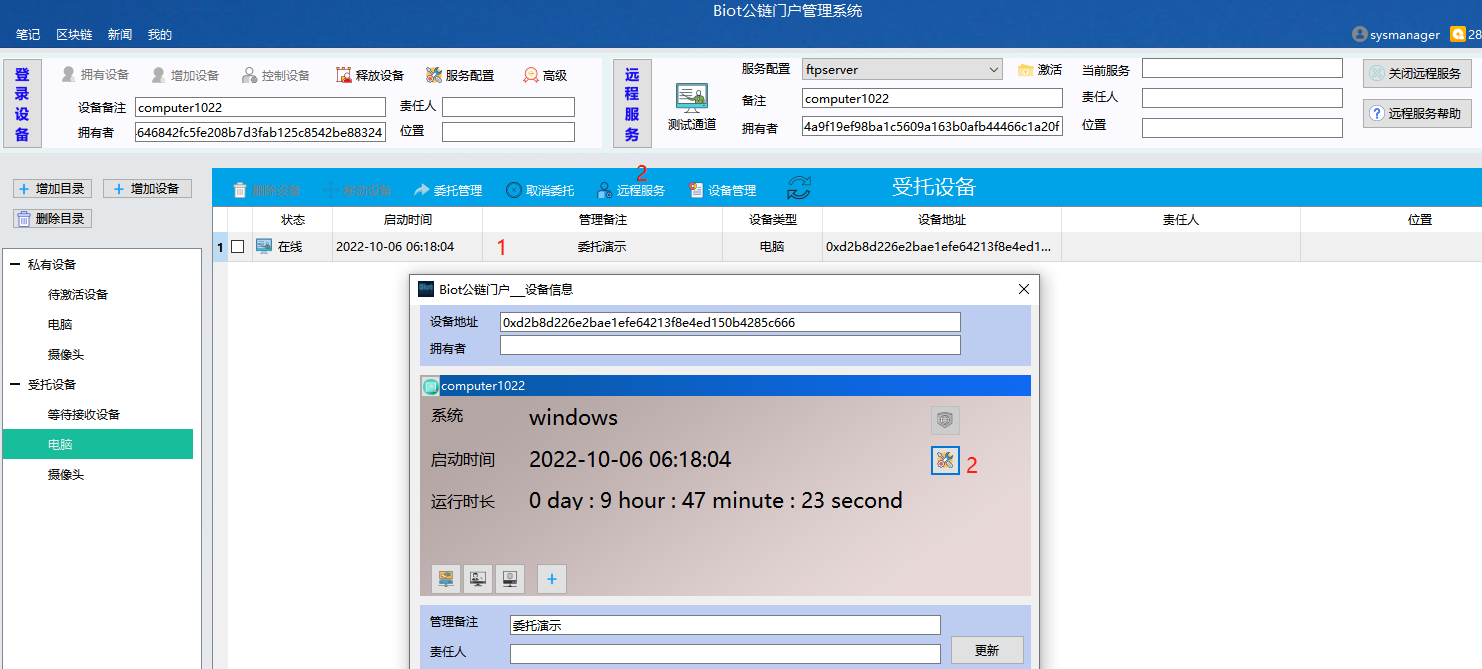Open the 新闻 menu

tap(120, 35)
